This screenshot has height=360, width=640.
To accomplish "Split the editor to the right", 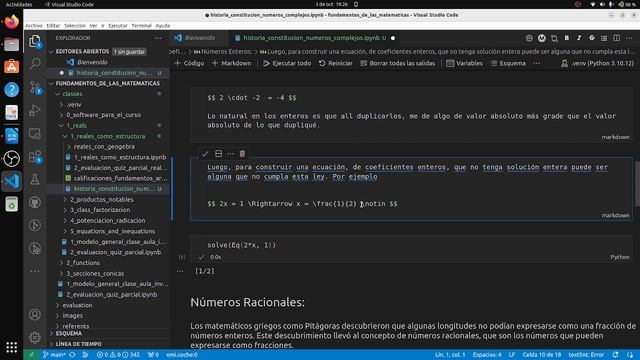I will (616, 38).
